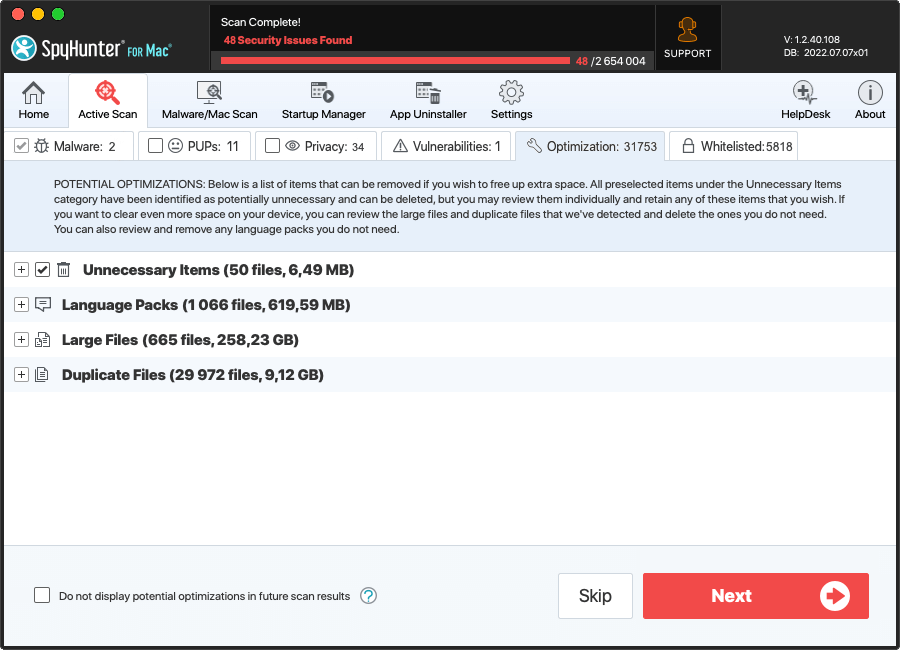Click the Skip button

pyautogui.click(x=595, y=596)
